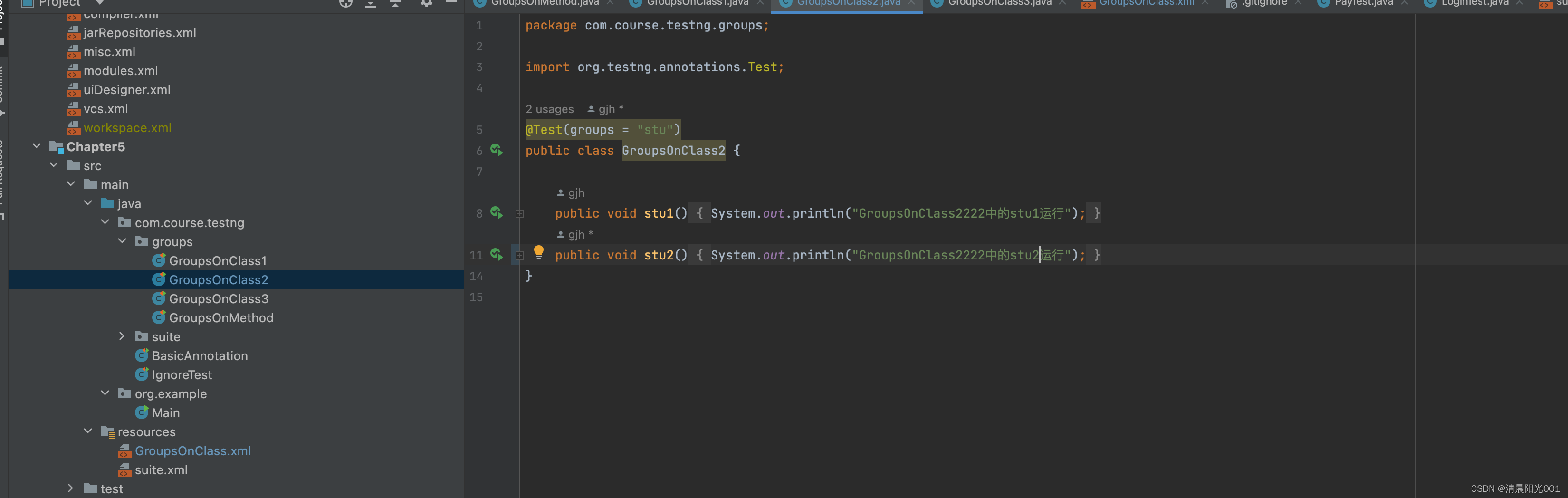The image size is (1568, 498).
Task: Click the resources folder icon
Action: [x=108, y=431]
